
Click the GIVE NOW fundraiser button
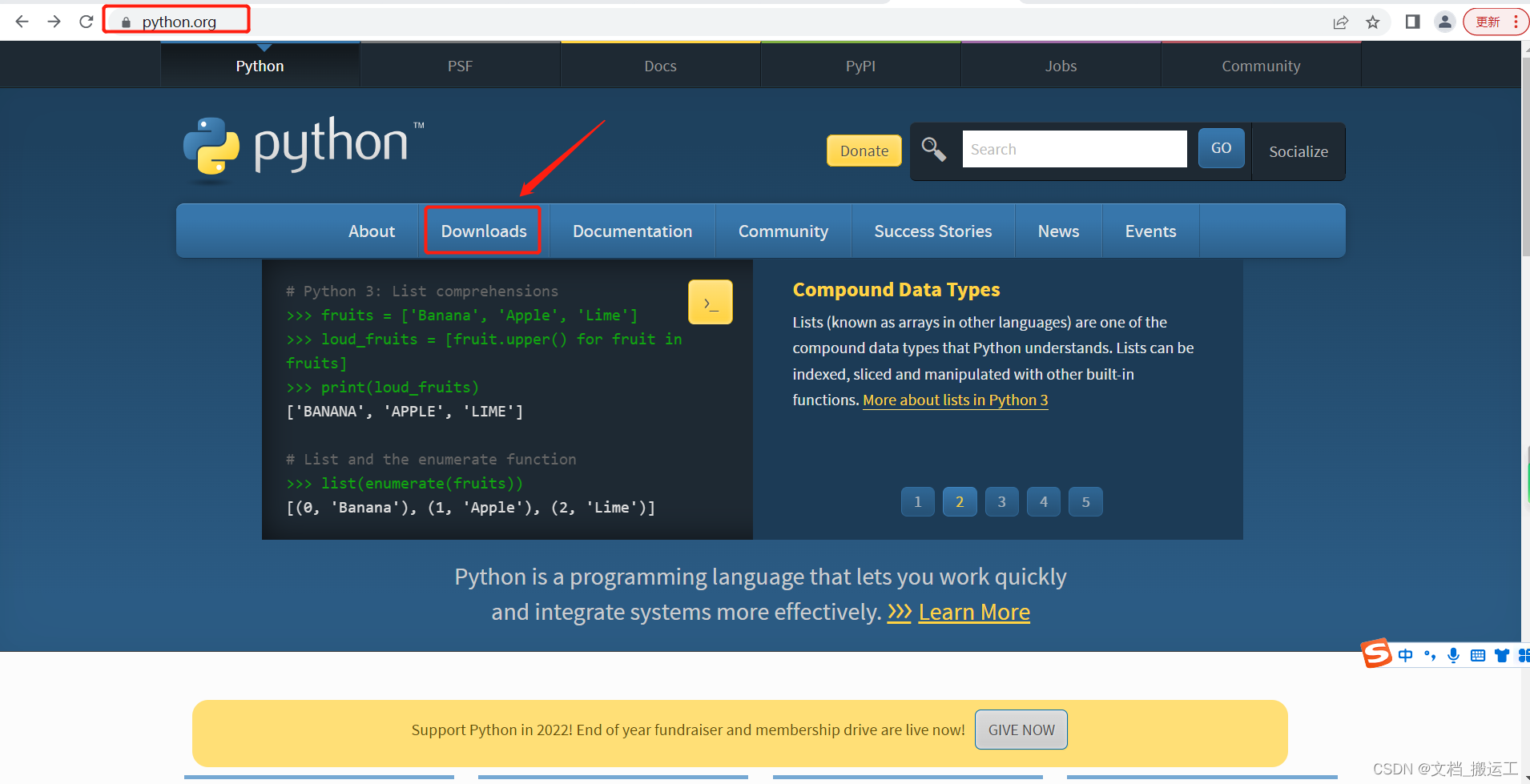1021,730
